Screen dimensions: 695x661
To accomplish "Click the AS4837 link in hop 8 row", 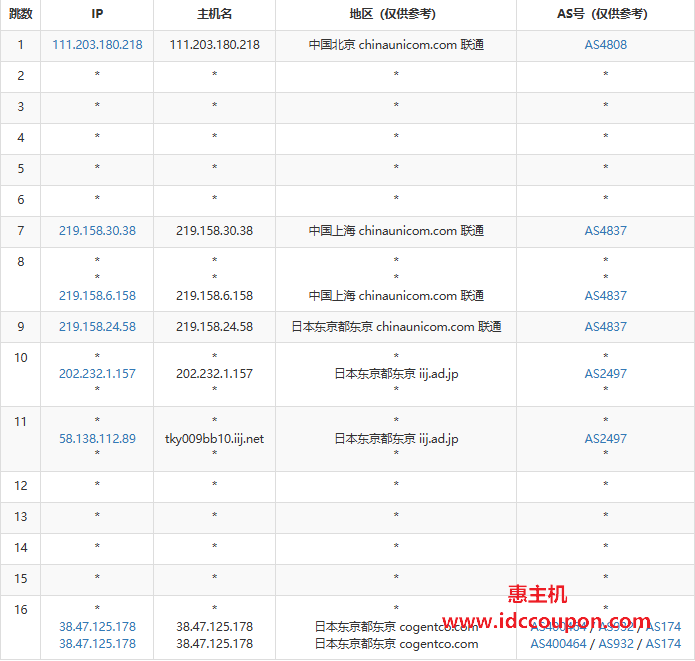I will [605, 296].
